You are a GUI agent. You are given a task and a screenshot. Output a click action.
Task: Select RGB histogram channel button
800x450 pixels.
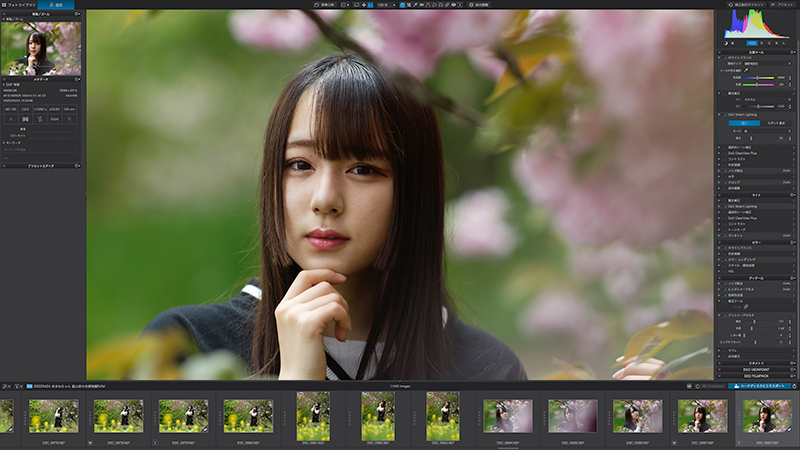tap(752, 43)
